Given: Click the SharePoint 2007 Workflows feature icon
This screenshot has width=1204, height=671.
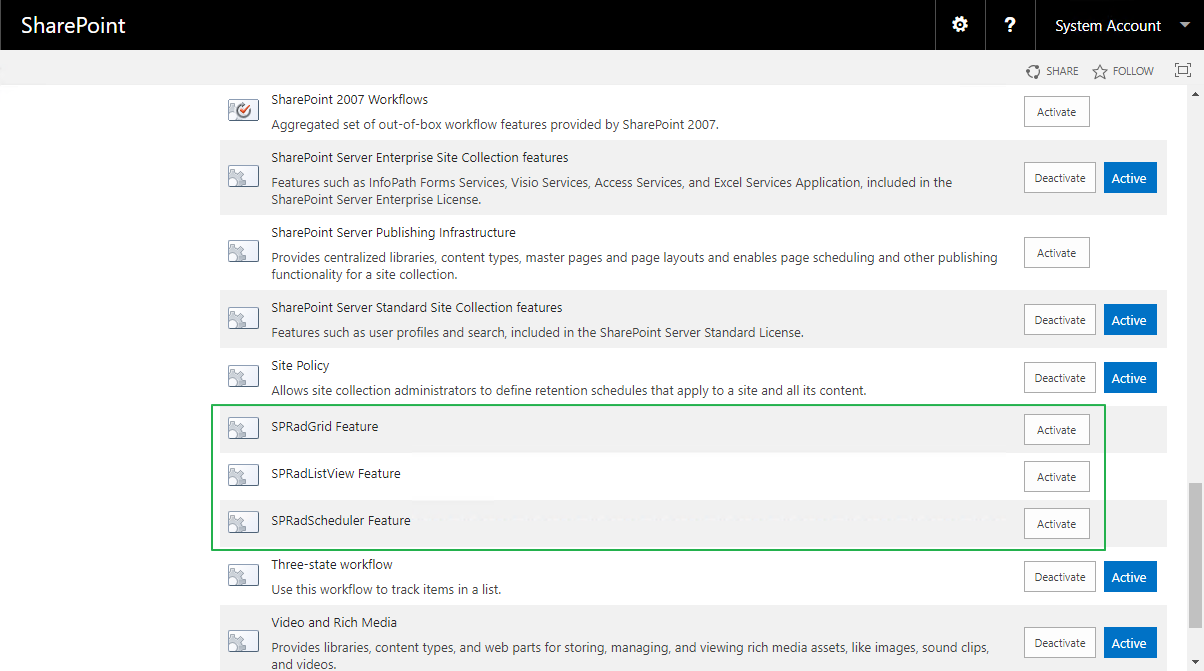Looking at the screenshot, I should pyautogui.click(x=243, y=111).
